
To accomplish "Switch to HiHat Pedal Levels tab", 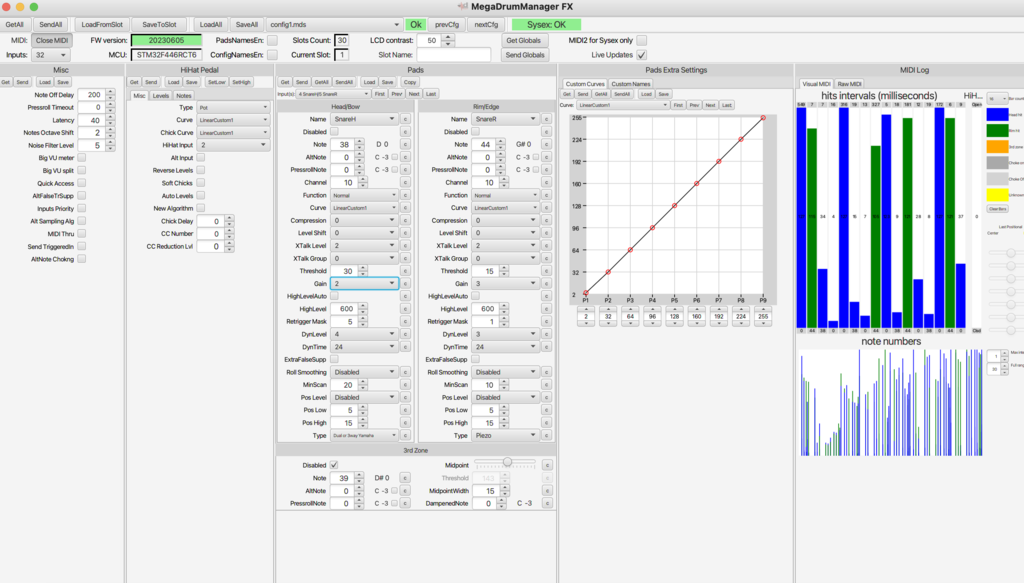I will (161, 95).
